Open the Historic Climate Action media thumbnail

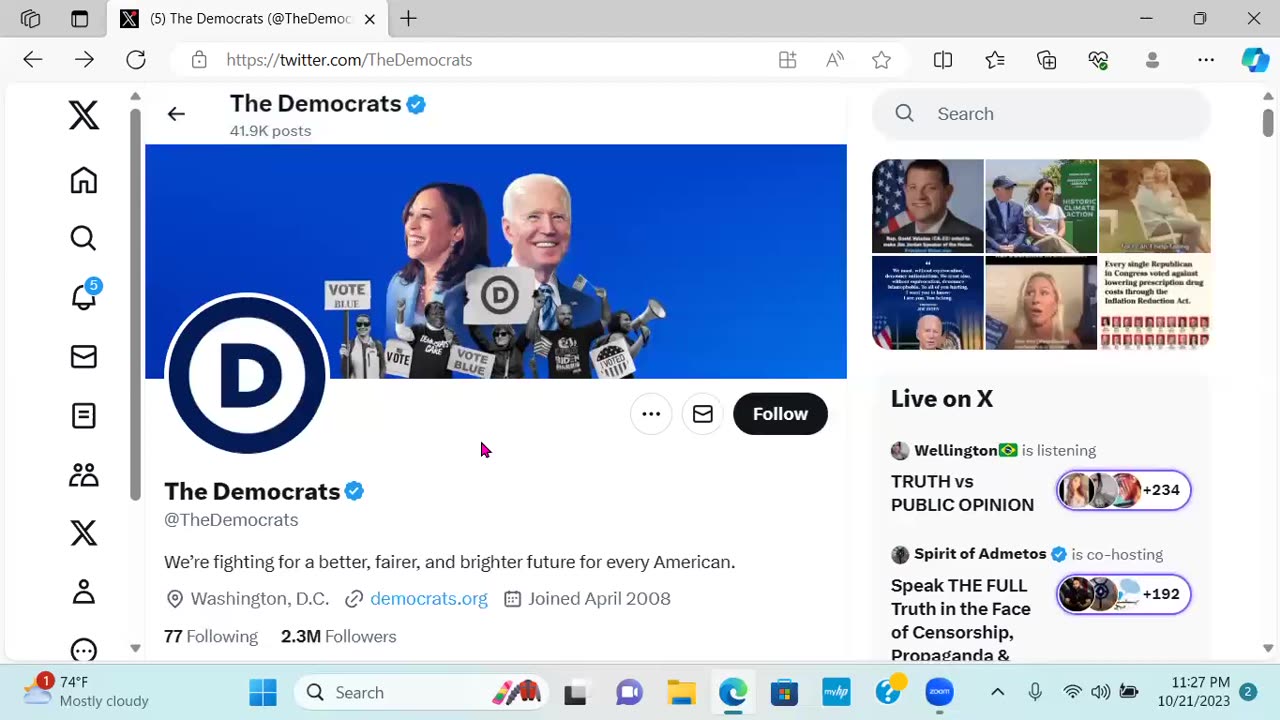pyautogui.click(x=1041, y=206)
